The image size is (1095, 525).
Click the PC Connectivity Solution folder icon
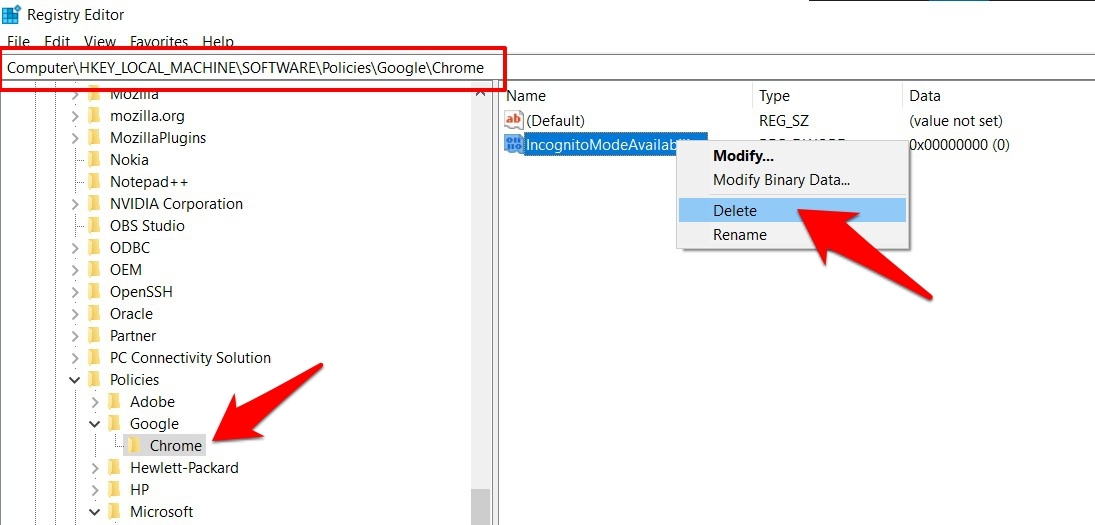click(95, 357)
